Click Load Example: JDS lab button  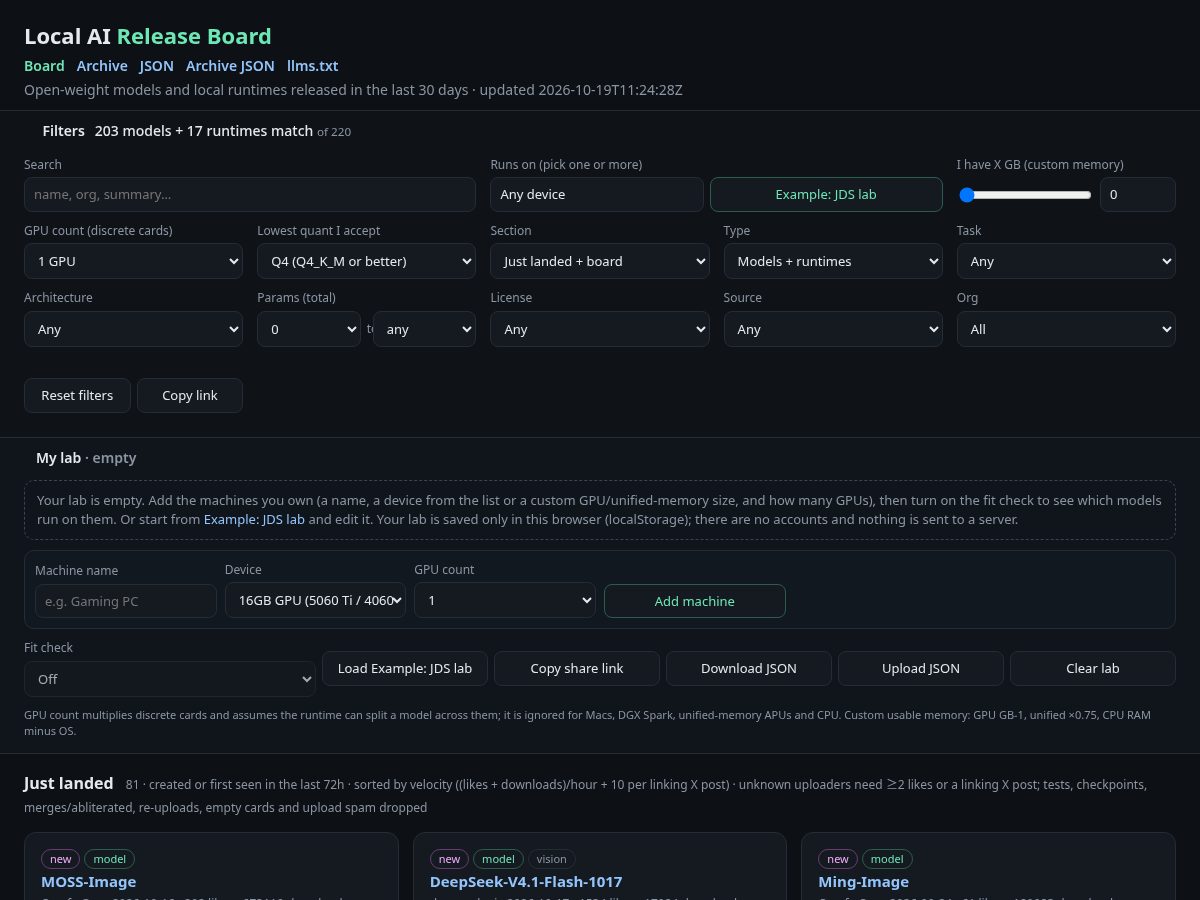(x=405, y=668)
